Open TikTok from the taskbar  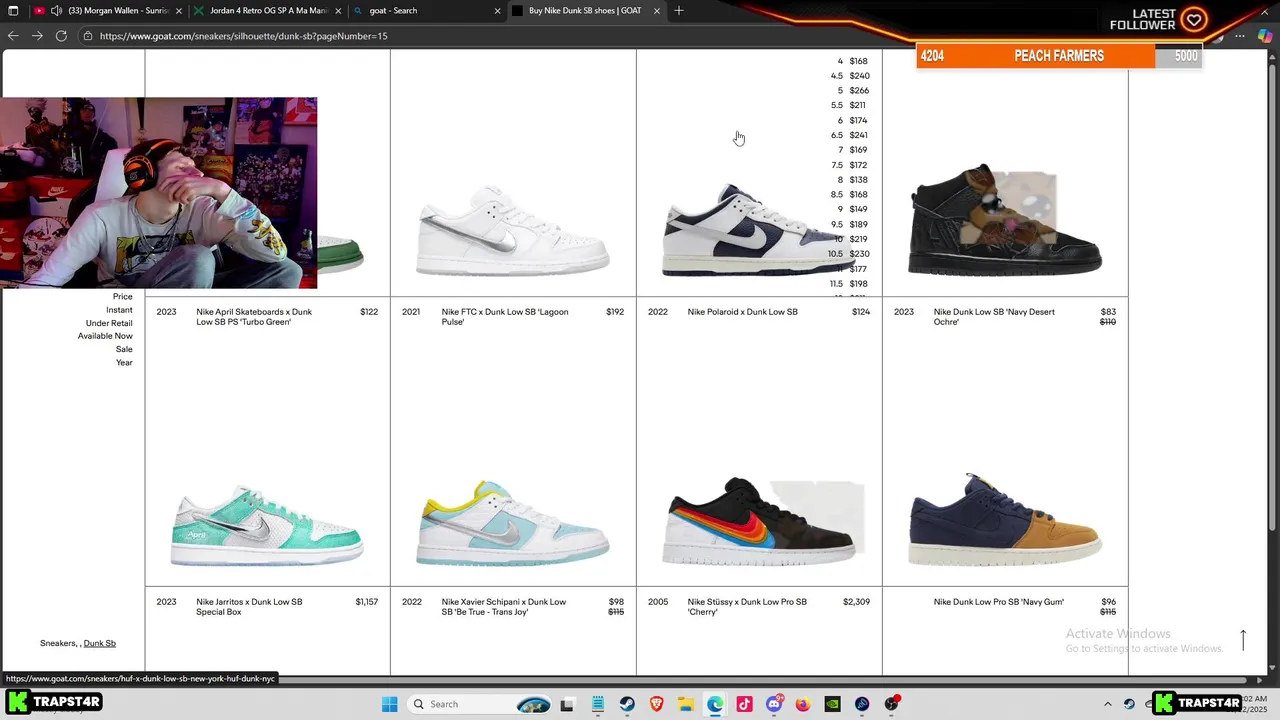744,704
